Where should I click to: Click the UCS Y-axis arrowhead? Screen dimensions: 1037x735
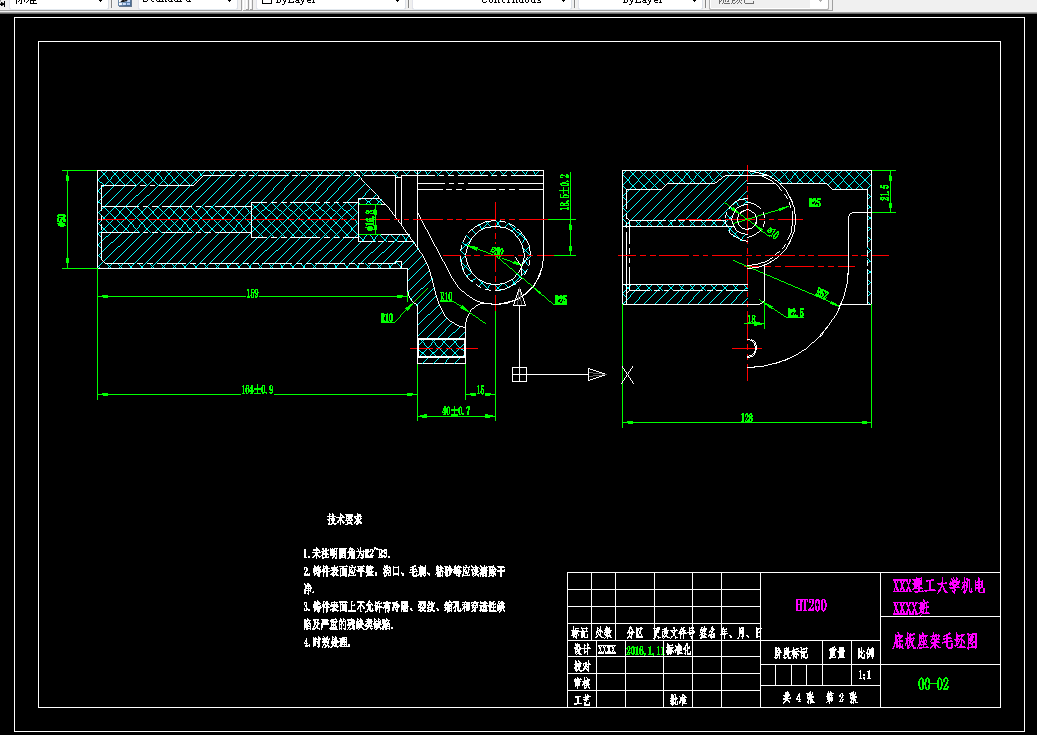(520, 298)
